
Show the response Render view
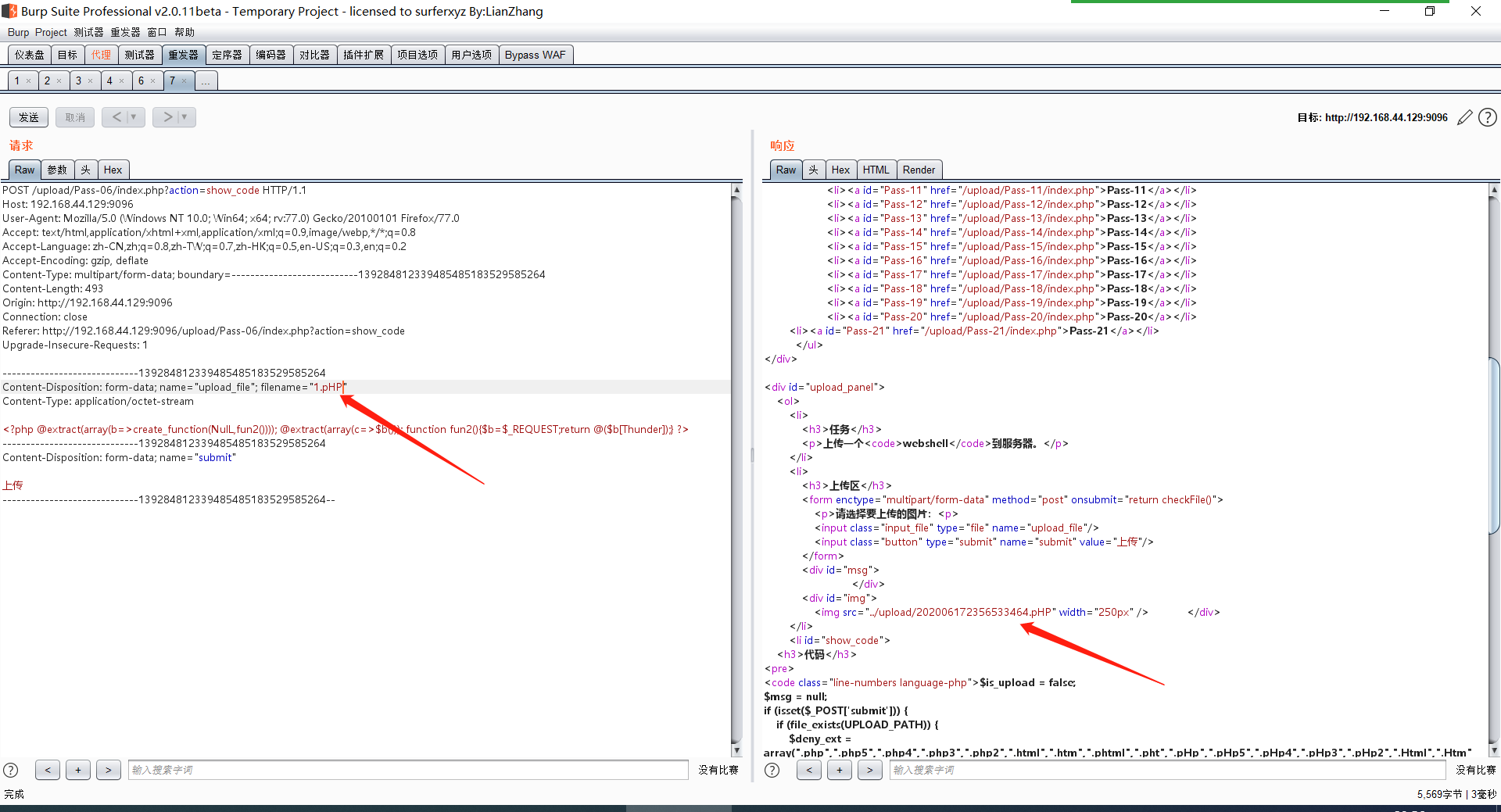919,170
